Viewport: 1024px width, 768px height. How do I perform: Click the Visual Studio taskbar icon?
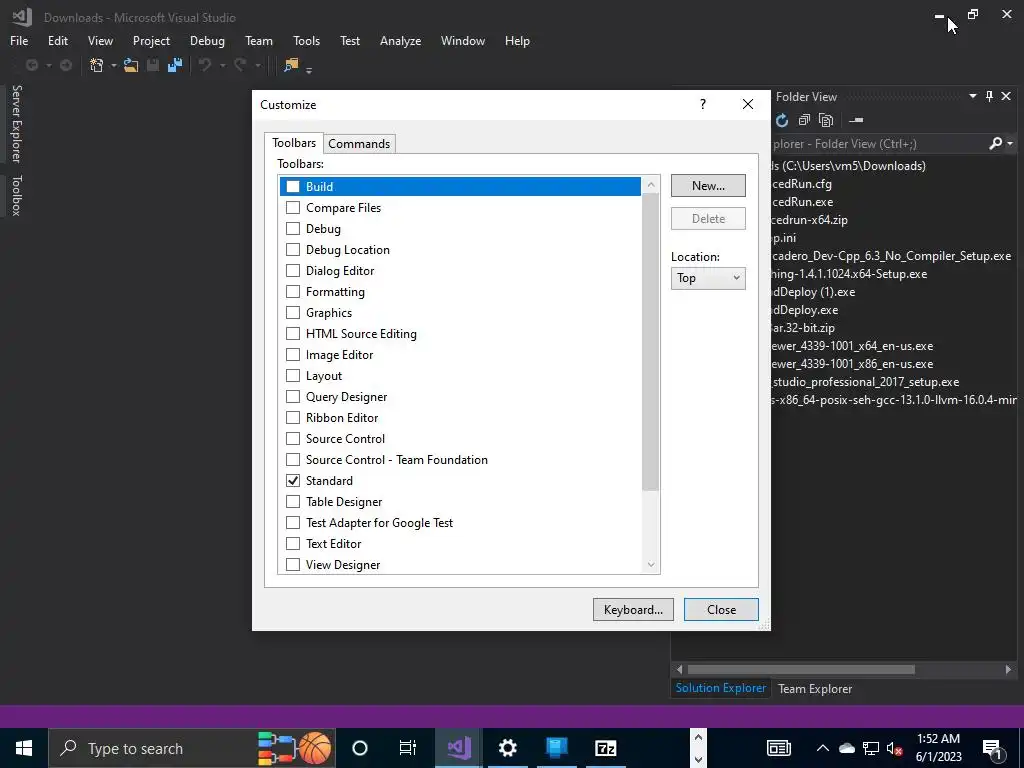(x=459, y=748)
